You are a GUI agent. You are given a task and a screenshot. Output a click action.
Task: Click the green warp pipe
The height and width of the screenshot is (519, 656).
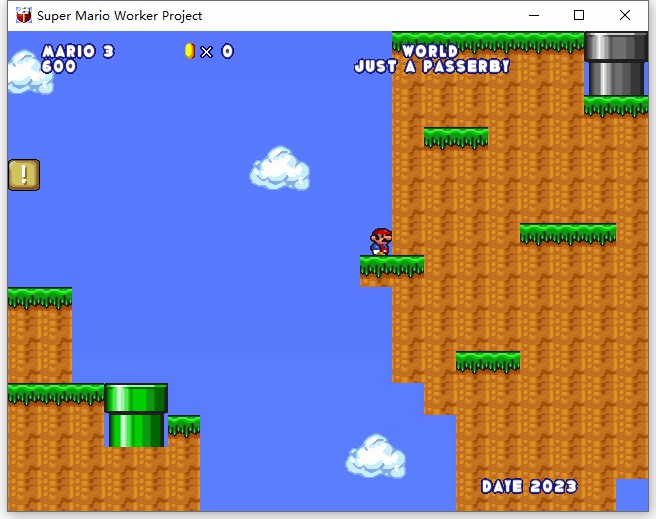tap(136, 415)
